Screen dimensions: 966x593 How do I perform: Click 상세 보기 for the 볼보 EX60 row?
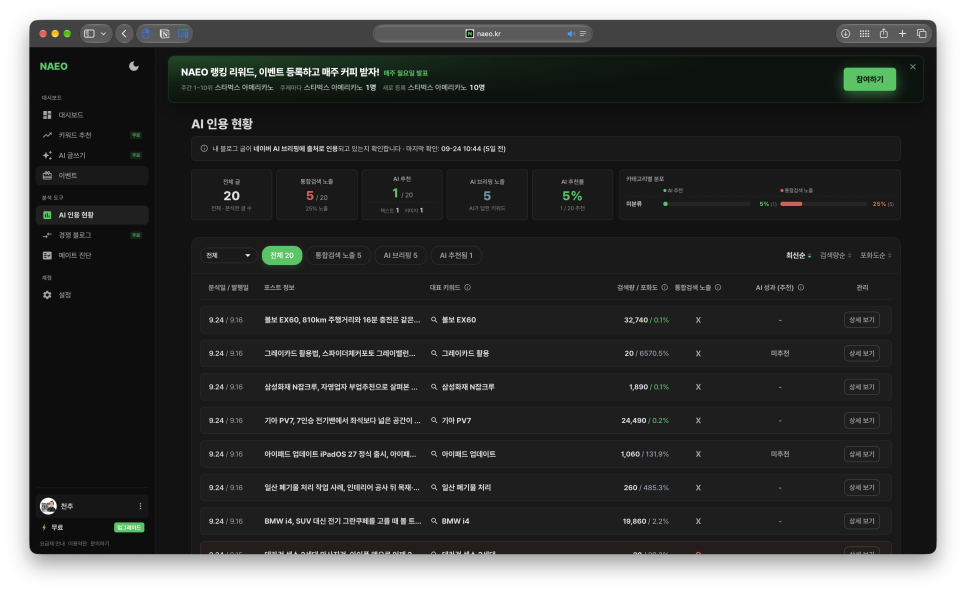click(x=861, y=320)
